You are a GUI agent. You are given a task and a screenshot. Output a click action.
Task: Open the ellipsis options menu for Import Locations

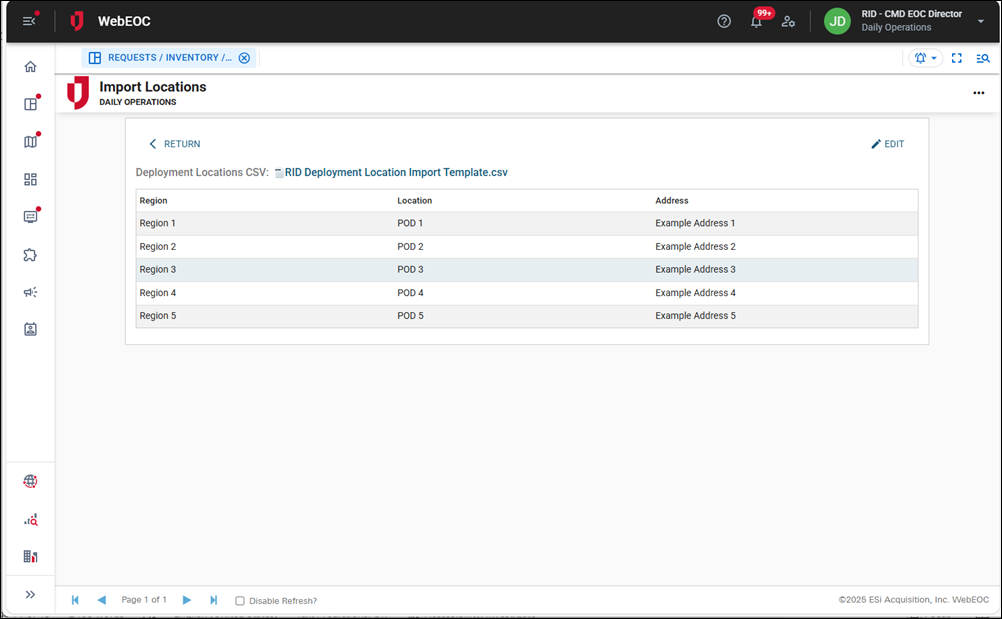tap(978, 92)
